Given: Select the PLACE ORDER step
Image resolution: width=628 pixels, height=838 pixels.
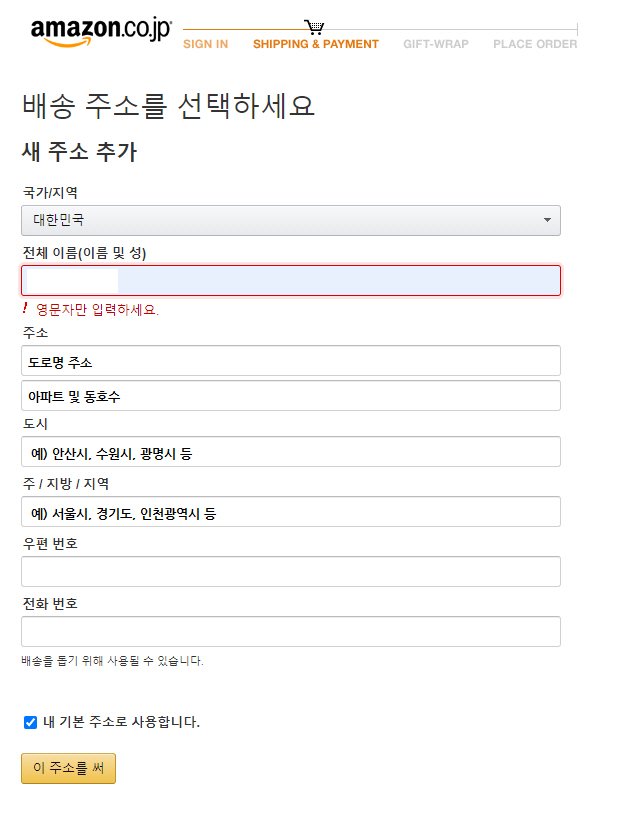Looking at the screenshot, I should pos(535,44).
